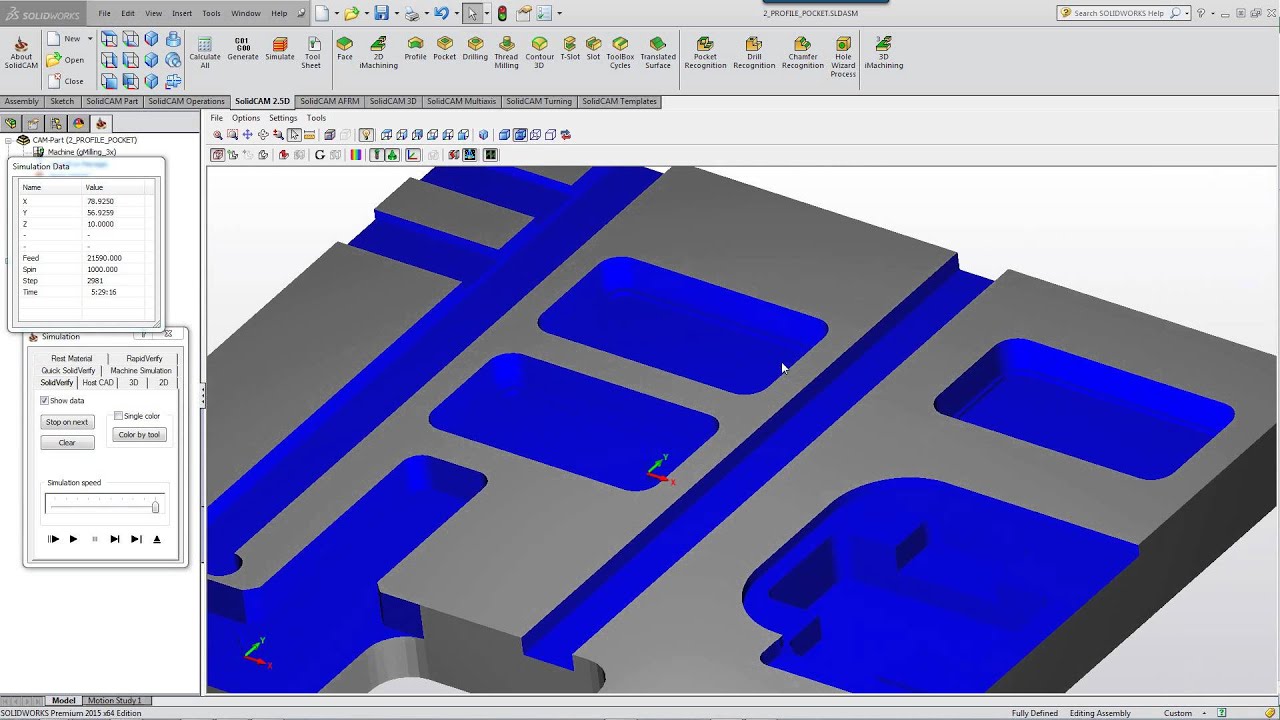1280x720 pixels.
Task: Click the G icon in simulation toolbar
Action: [320, 155]
